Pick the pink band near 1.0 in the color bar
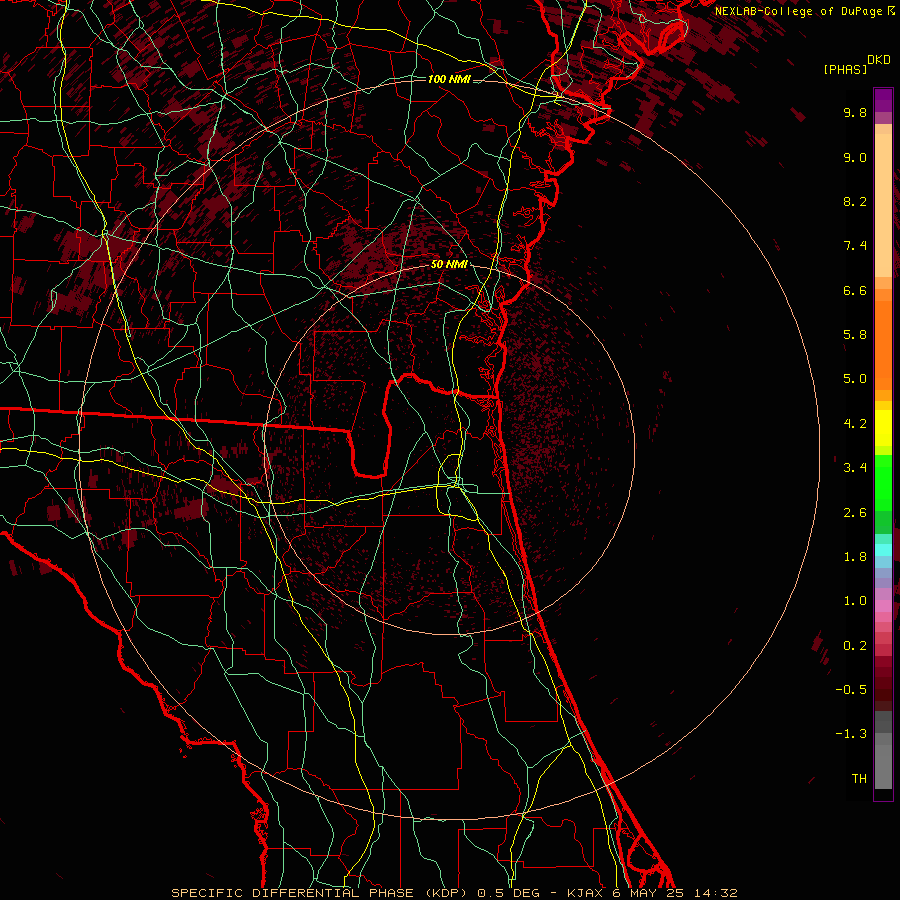 coord(883,606)
